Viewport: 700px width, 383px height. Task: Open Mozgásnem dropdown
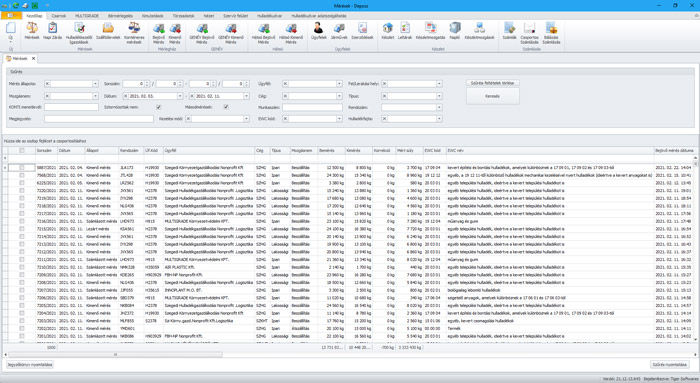[x=95, y=96]
